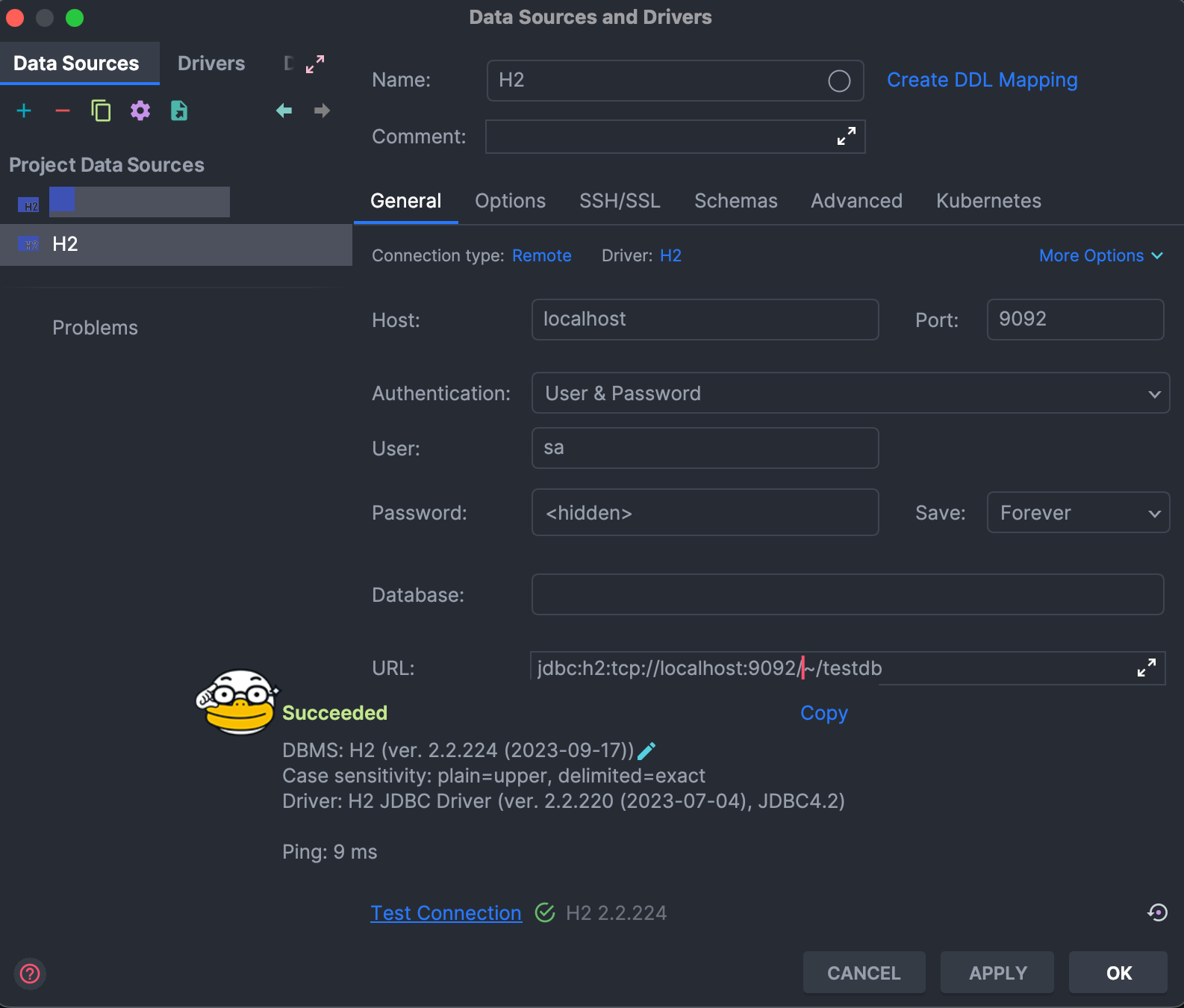Click the CANCEL button
1184x1008 pixels.
pos(864,973)
